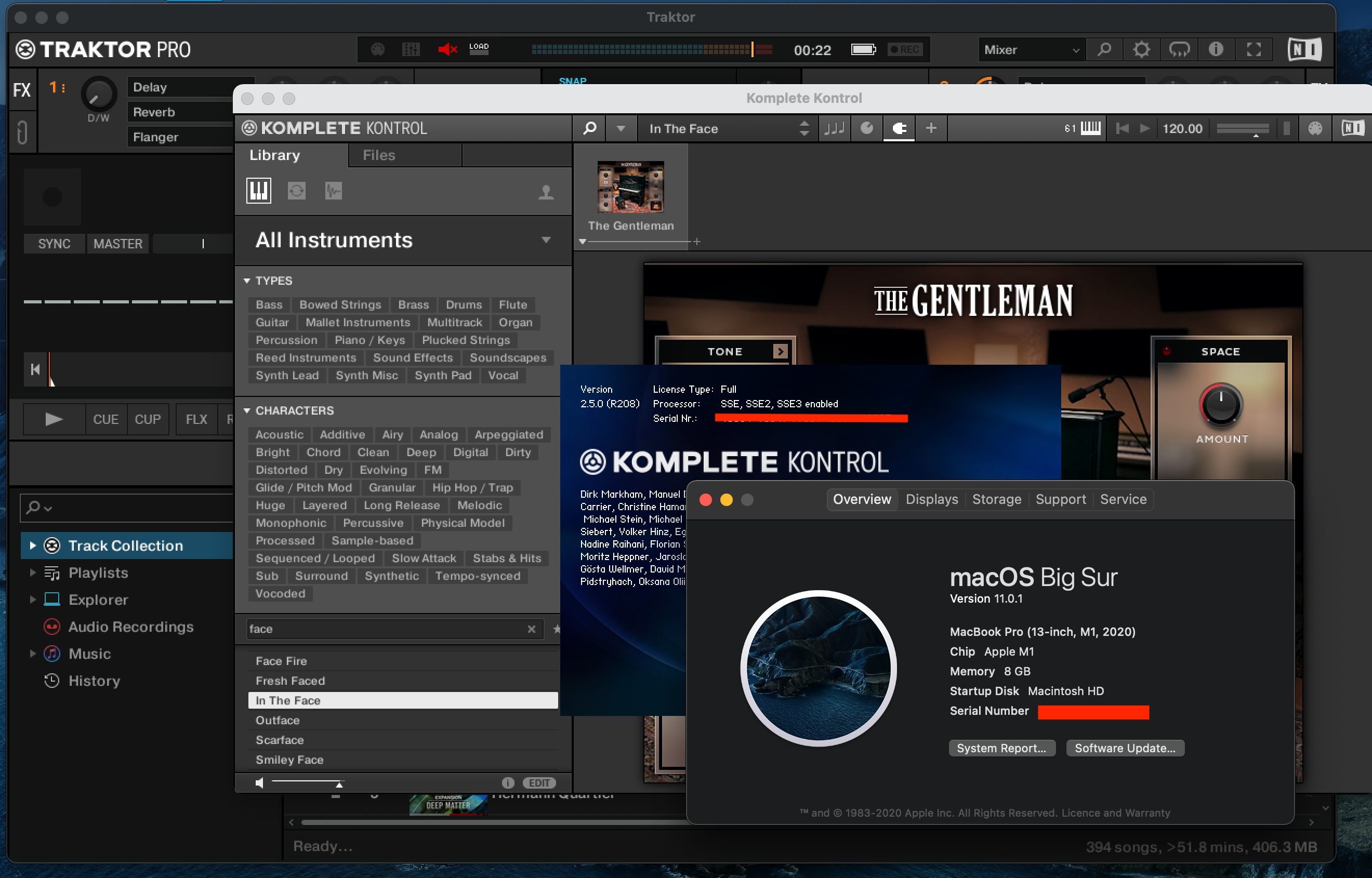Viewport: 1372px width, 878px height.
Task: Click the Komplete Kontrol play transport icon
Action: click(x=1144, y=128)
